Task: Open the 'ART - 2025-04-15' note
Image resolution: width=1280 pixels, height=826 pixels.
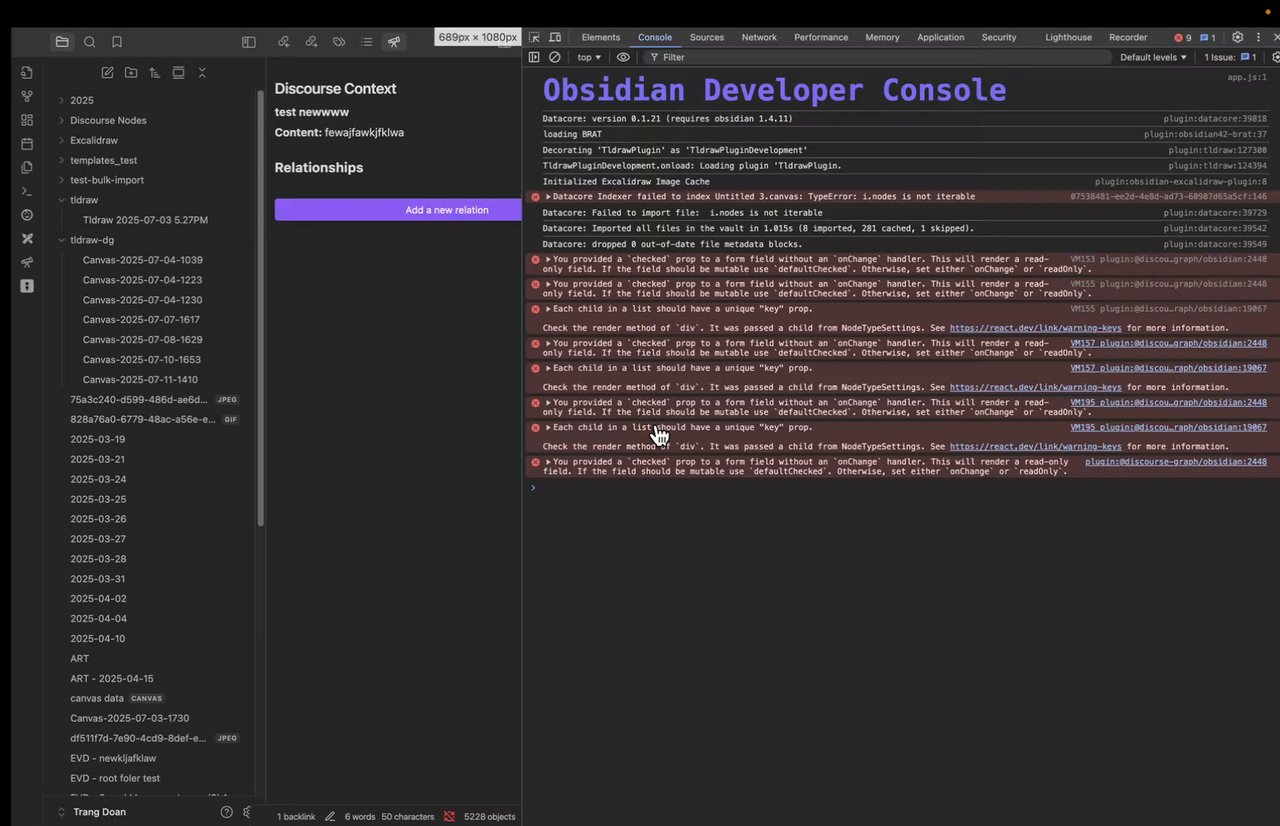Action: tap(112, 678)
